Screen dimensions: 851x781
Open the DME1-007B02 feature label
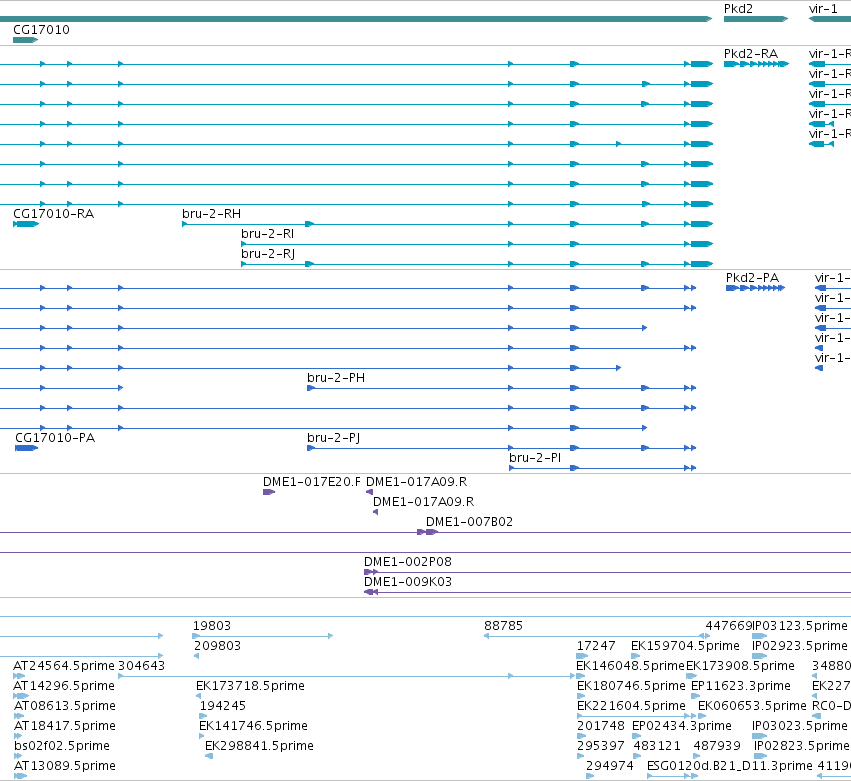pos(469,522)
